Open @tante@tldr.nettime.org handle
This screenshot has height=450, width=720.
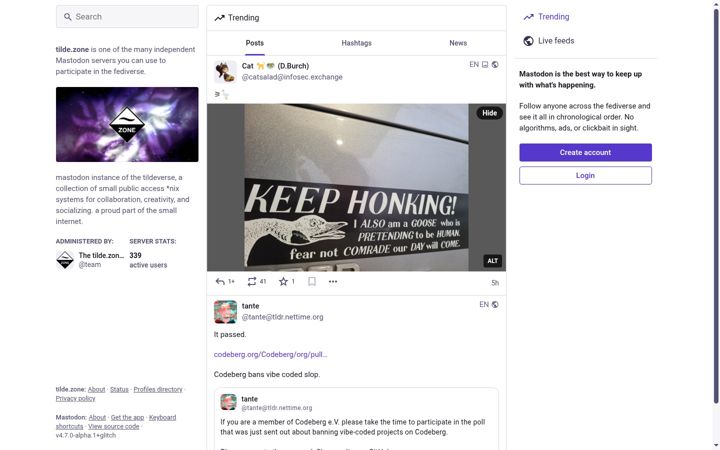[282, 317]
